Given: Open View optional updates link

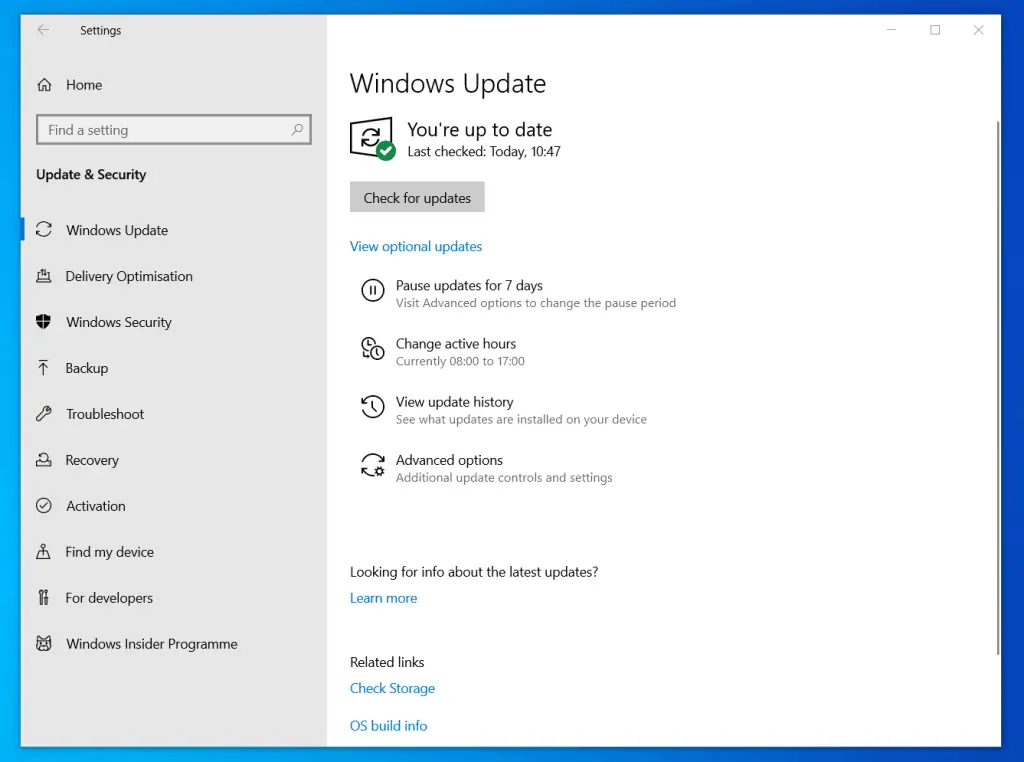Looking at the screenshot, I should tap(416, 246).
